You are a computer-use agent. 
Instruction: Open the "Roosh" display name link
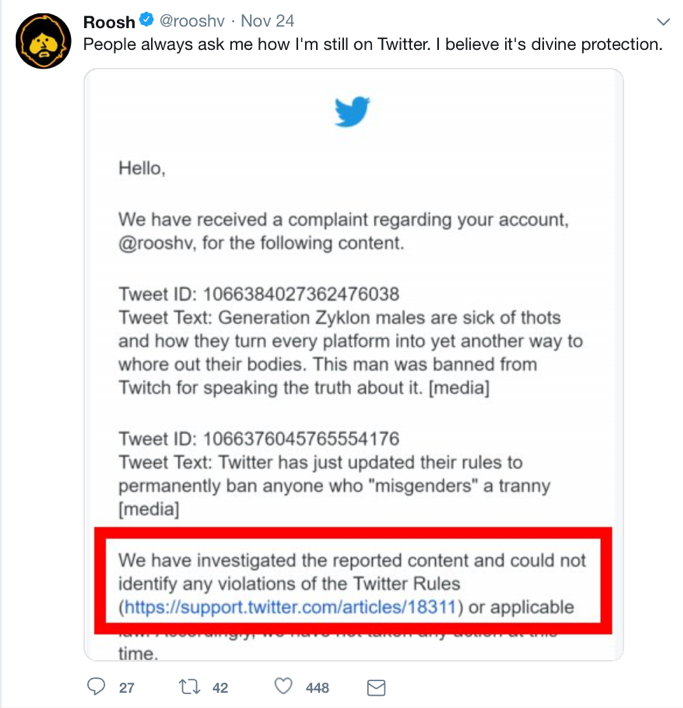(x=109, y=21)
